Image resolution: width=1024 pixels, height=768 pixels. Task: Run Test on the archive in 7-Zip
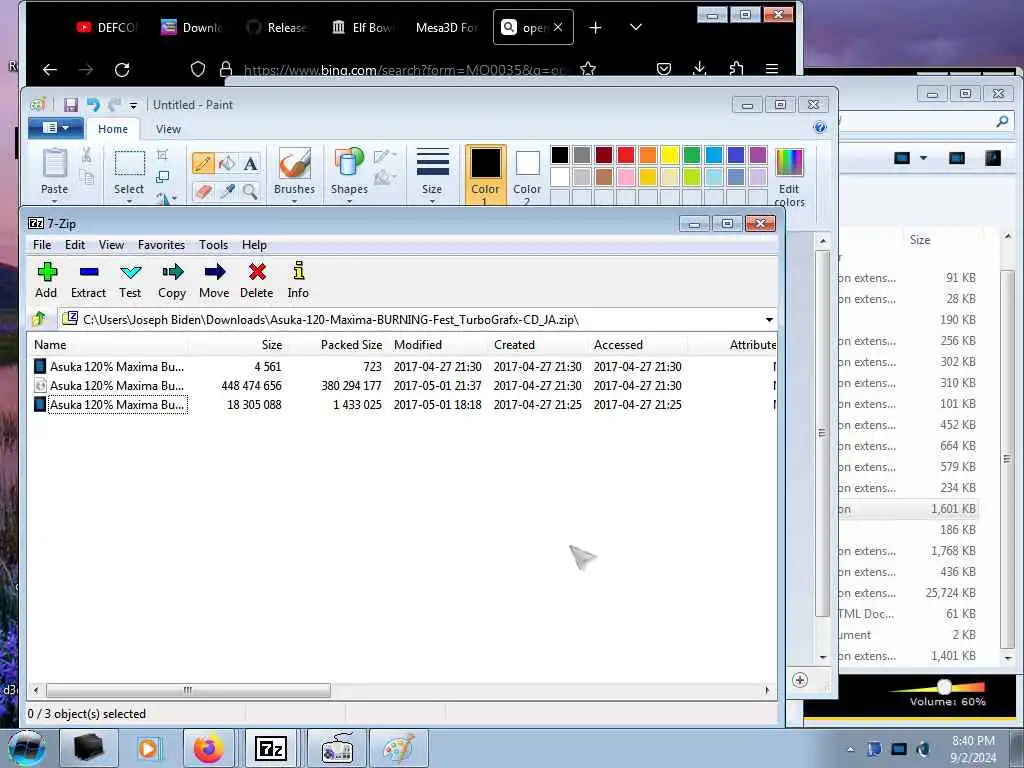(130, 280)
